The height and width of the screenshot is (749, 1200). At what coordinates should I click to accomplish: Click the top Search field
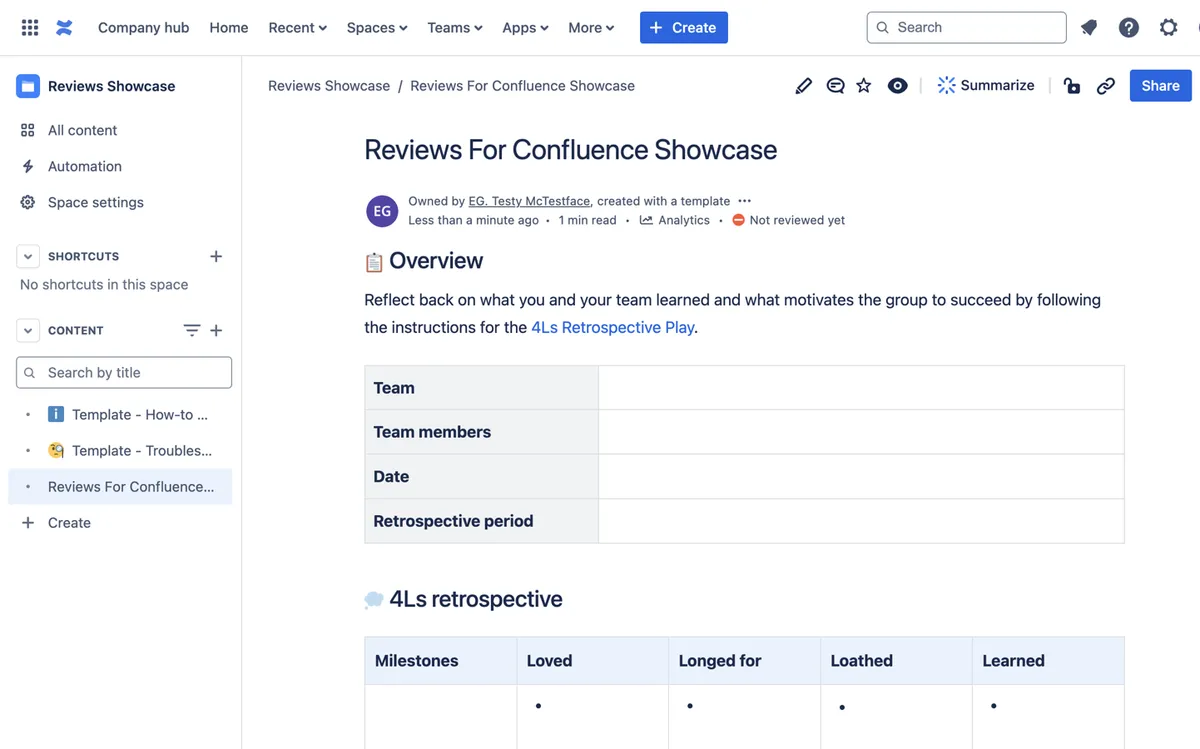966,28
